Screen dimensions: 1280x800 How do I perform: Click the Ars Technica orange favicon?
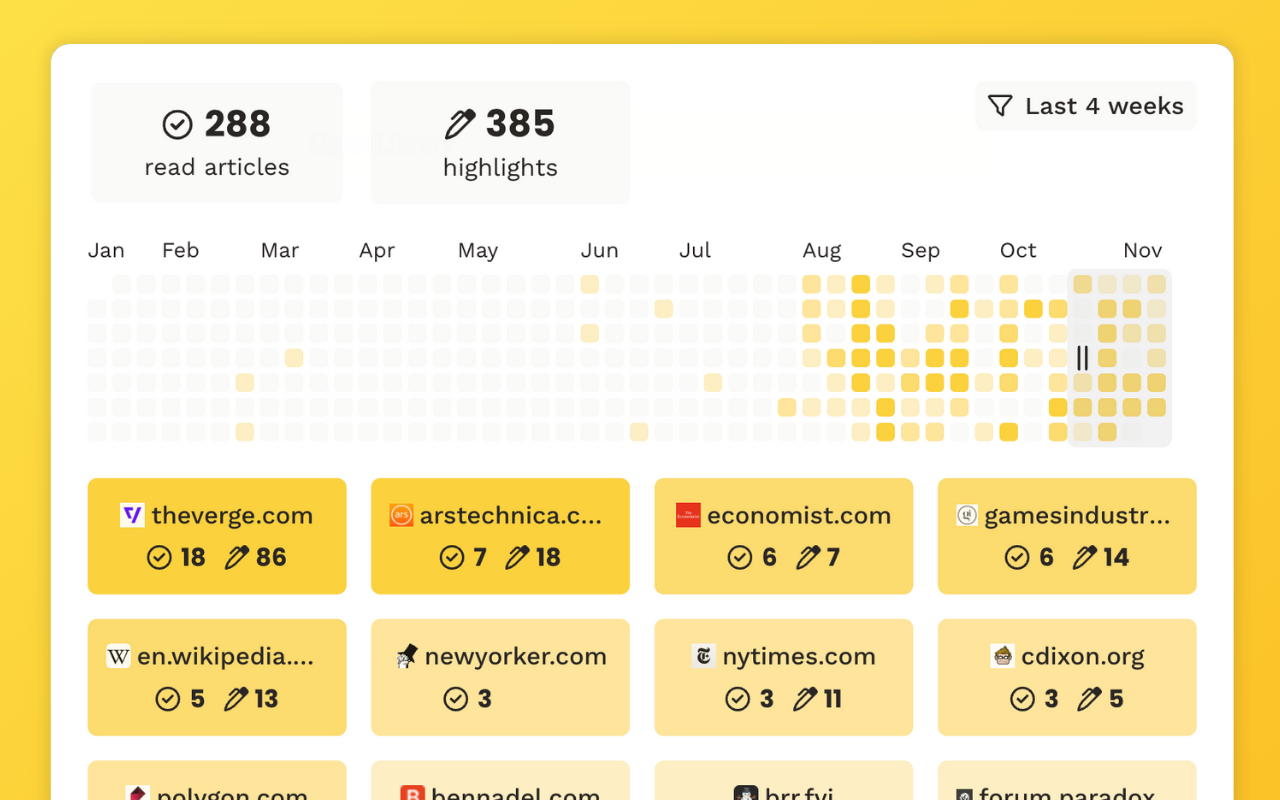(x=401, y=515)
